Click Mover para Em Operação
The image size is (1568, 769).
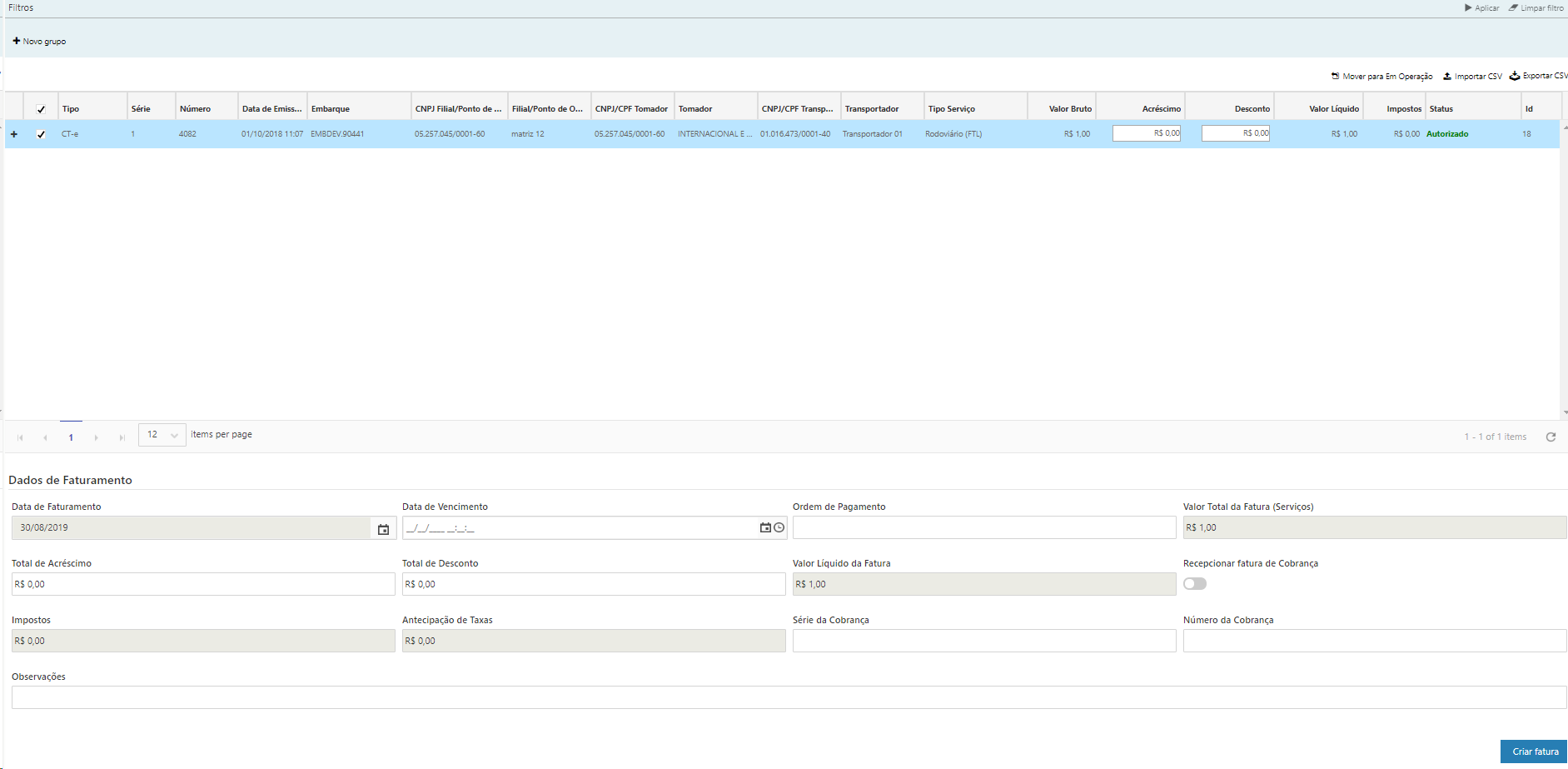point(1381,76)
